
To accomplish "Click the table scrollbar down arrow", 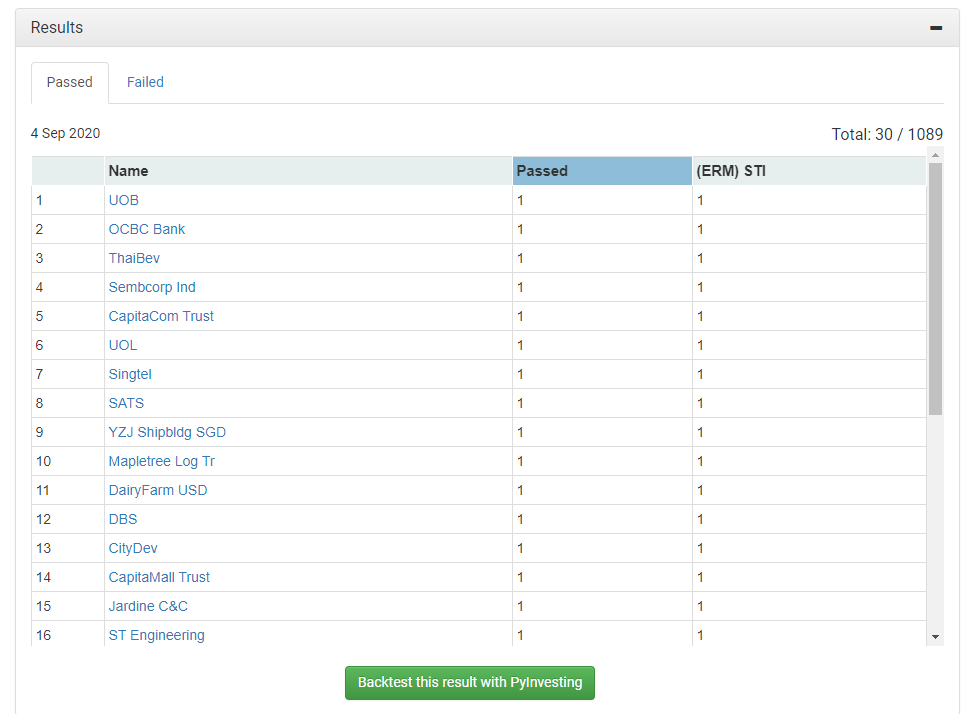I will [935, 637].
